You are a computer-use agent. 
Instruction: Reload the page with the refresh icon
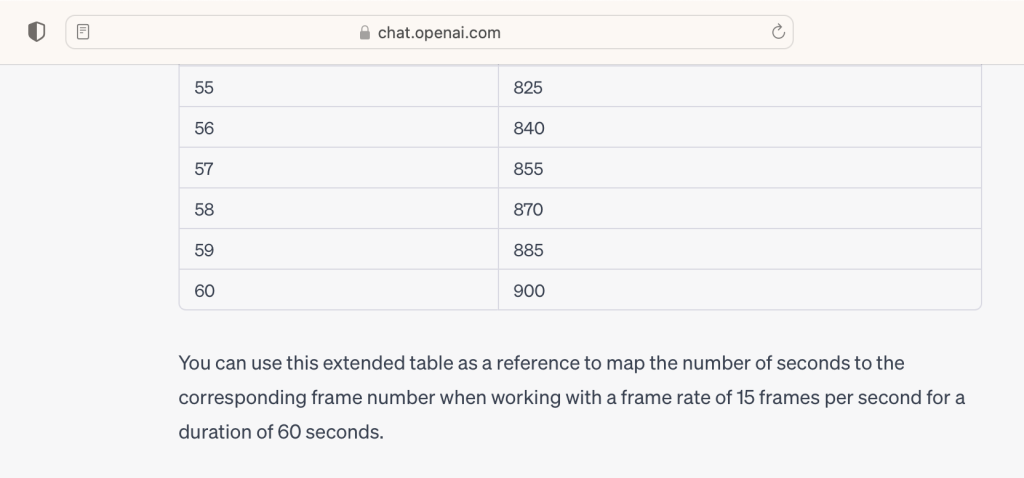778,32
